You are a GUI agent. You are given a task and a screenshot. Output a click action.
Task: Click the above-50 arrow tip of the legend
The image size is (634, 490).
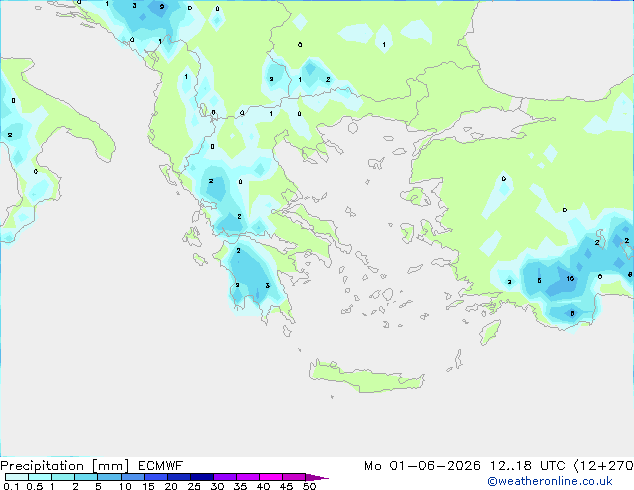point(317,477)
